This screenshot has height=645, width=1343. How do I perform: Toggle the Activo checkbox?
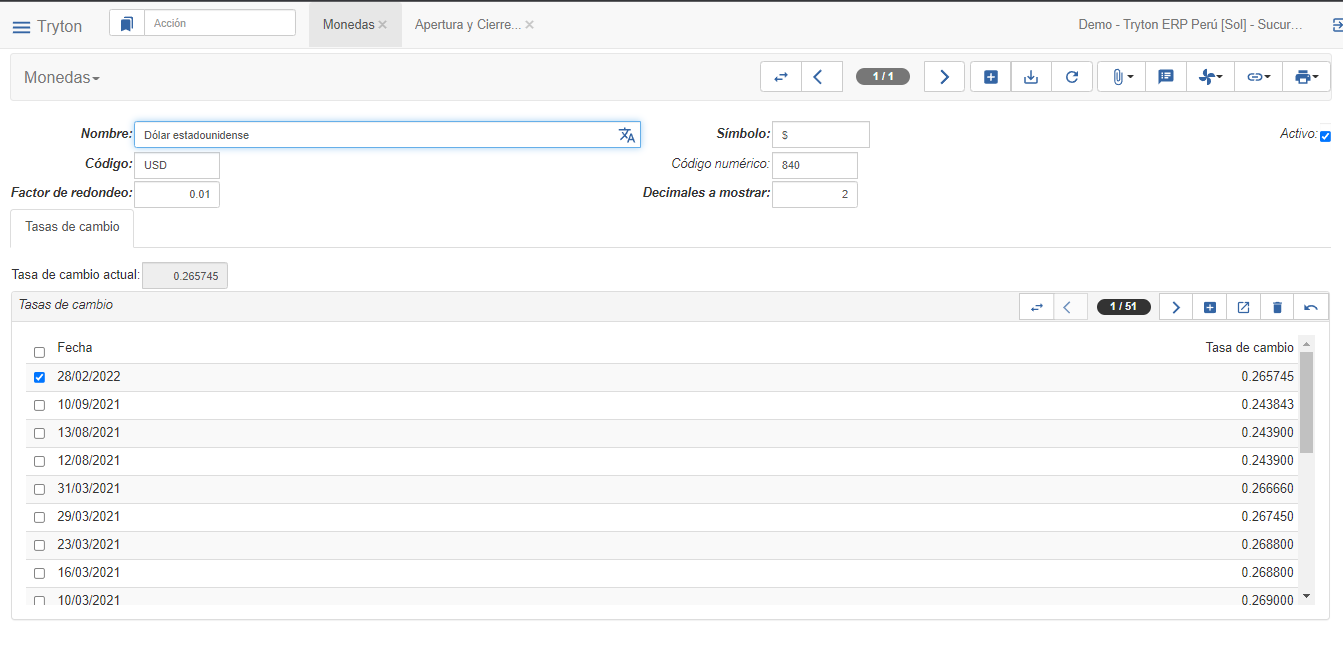[x=1325, y=136]
